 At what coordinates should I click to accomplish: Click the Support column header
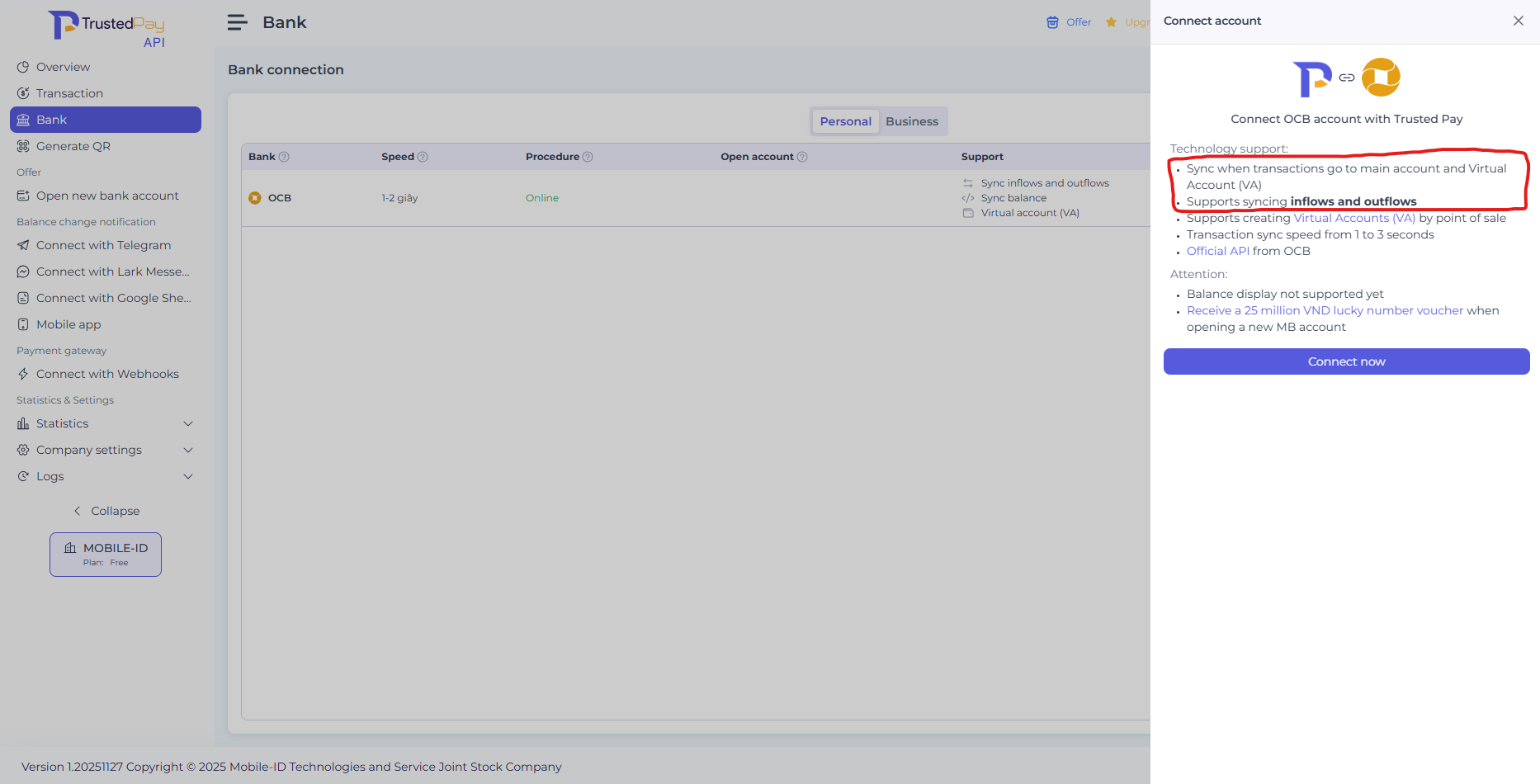tap(982, 157)
